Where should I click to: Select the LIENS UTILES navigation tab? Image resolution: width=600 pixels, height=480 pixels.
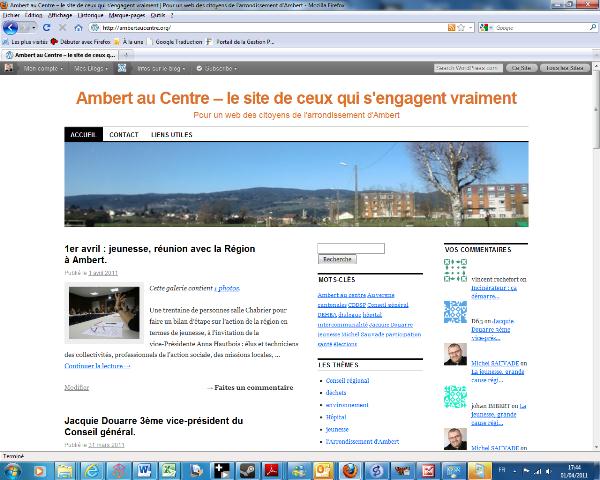pyautogui.click(x=172, y=134)
